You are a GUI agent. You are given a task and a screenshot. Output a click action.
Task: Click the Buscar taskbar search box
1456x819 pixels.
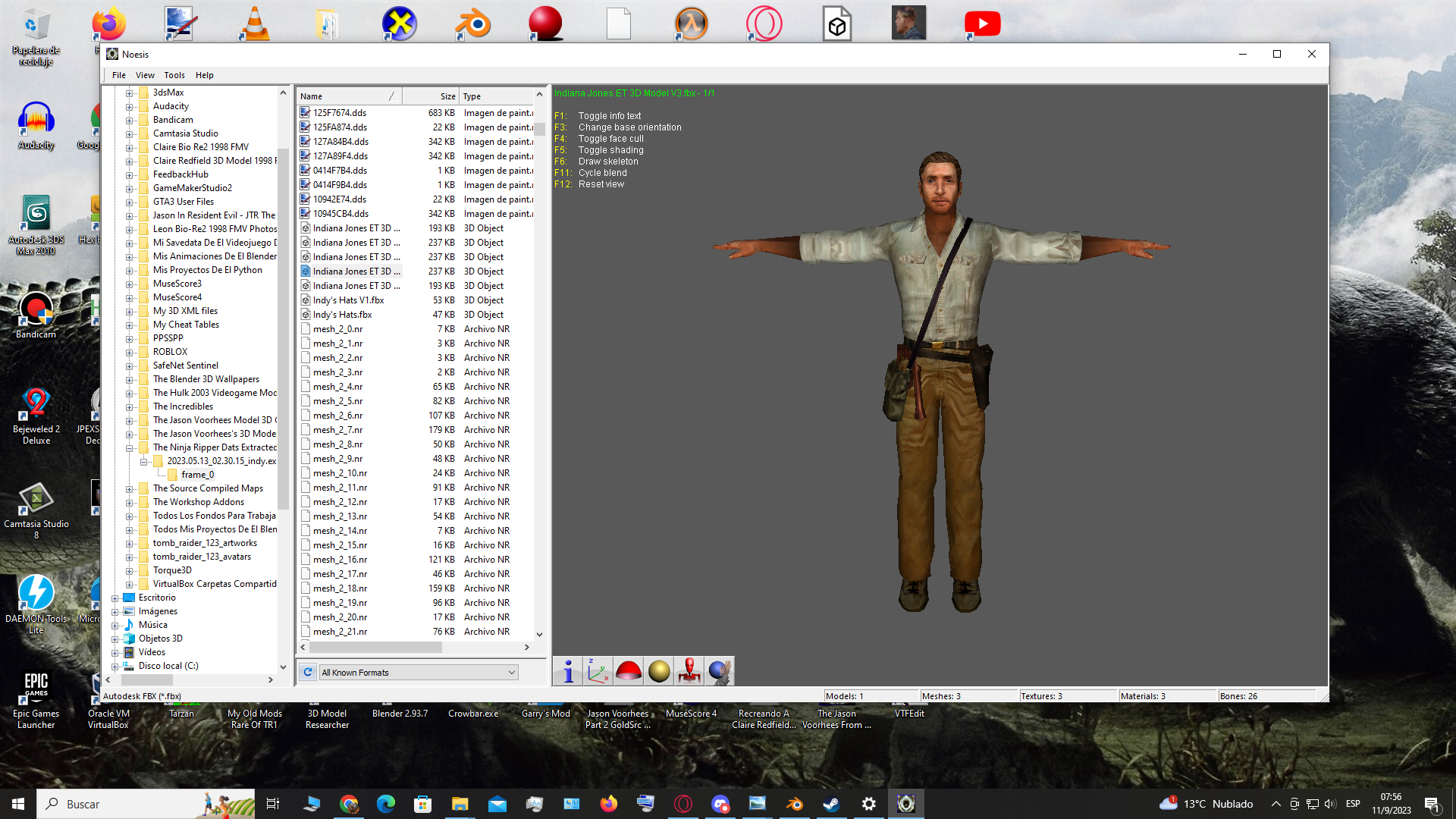146,804
